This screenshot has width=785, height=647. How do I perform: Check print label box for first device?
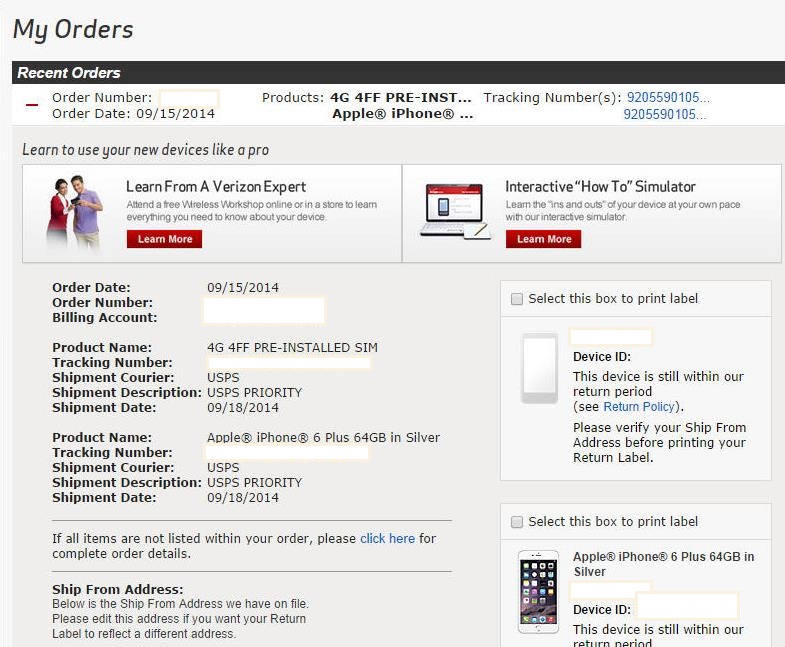(x=517, y=299)
